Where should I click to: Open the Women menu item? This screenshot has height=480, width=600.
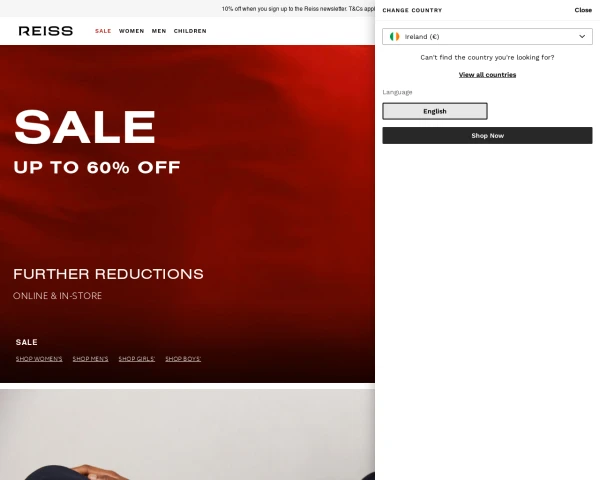point(131,31)
